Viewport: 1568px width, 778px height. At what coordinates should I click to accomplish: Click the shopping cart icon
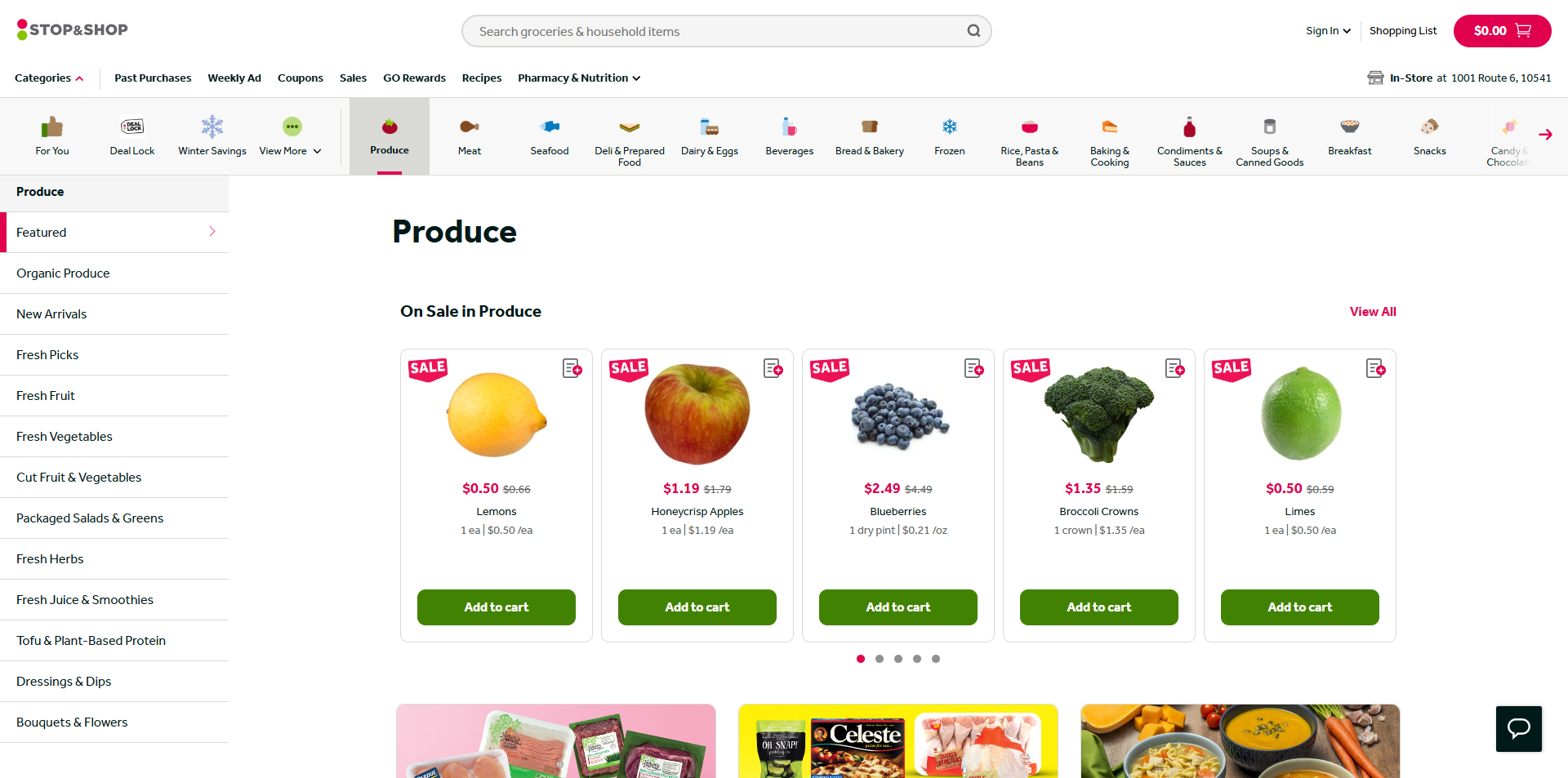1522,30
